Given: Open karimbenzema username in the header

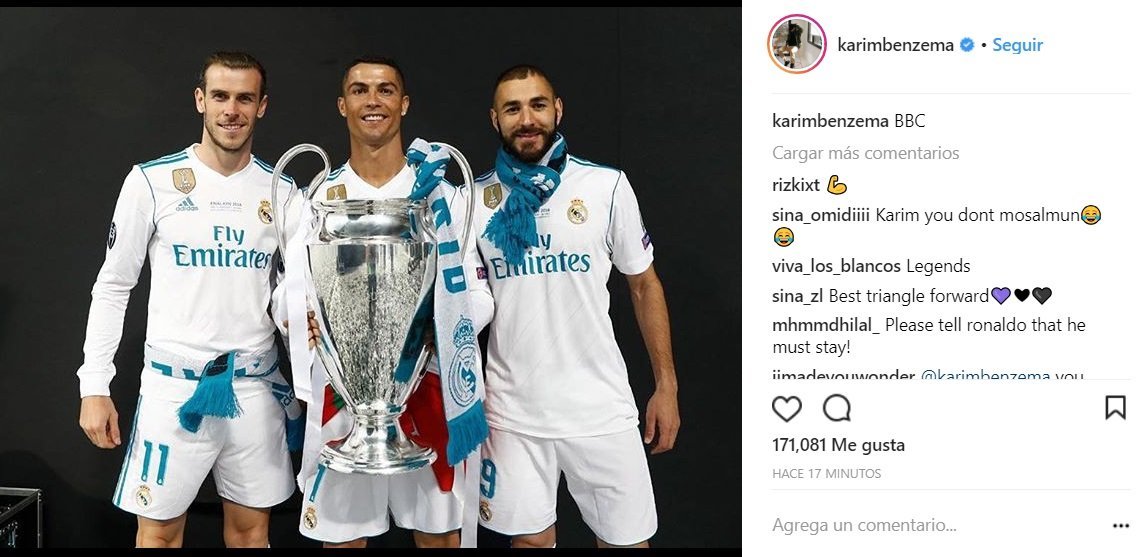Looking at the screenshot, I should point(896,45).
